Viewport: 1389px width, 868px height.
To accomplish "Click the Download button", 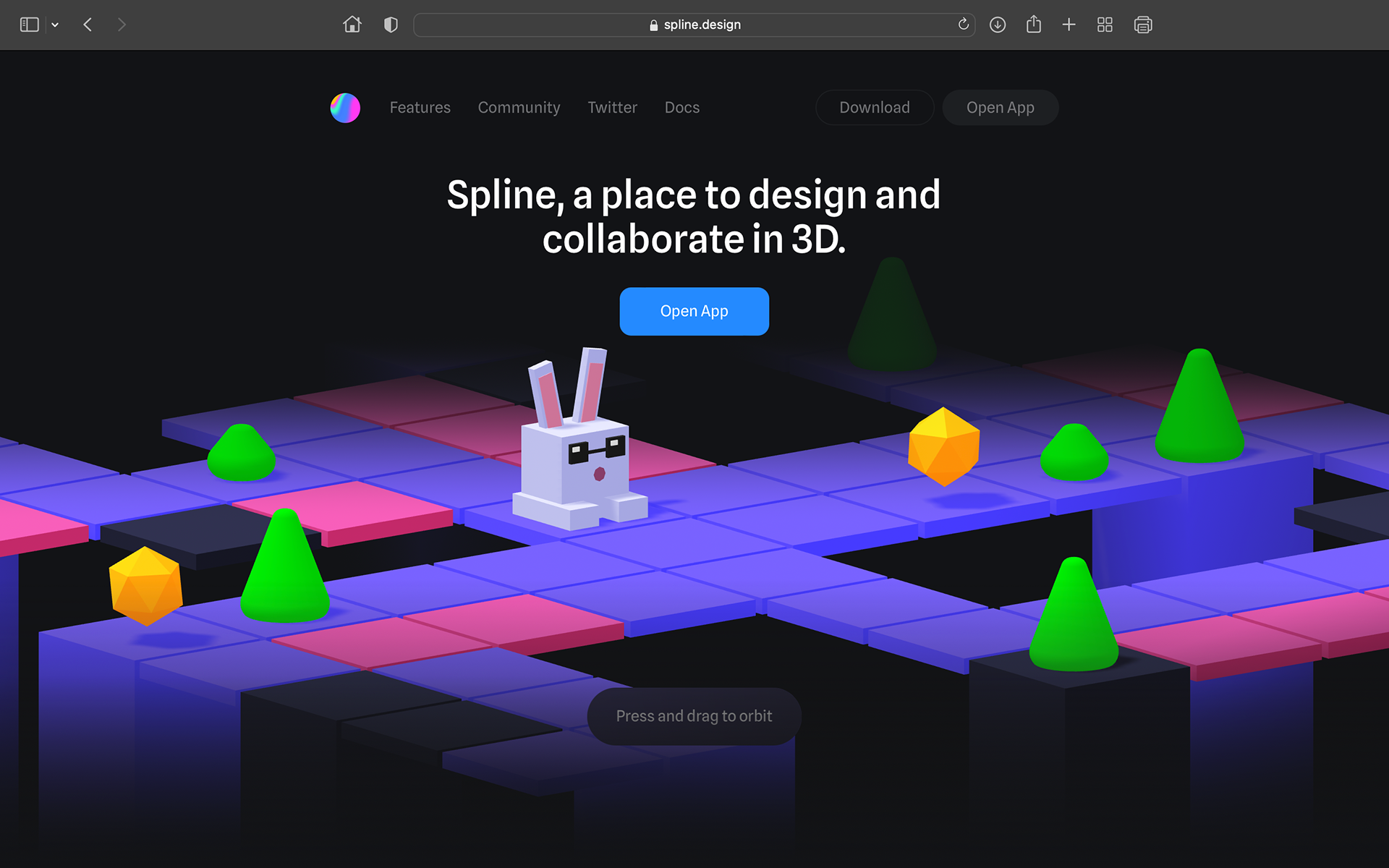I will click(x=874, y=108).
